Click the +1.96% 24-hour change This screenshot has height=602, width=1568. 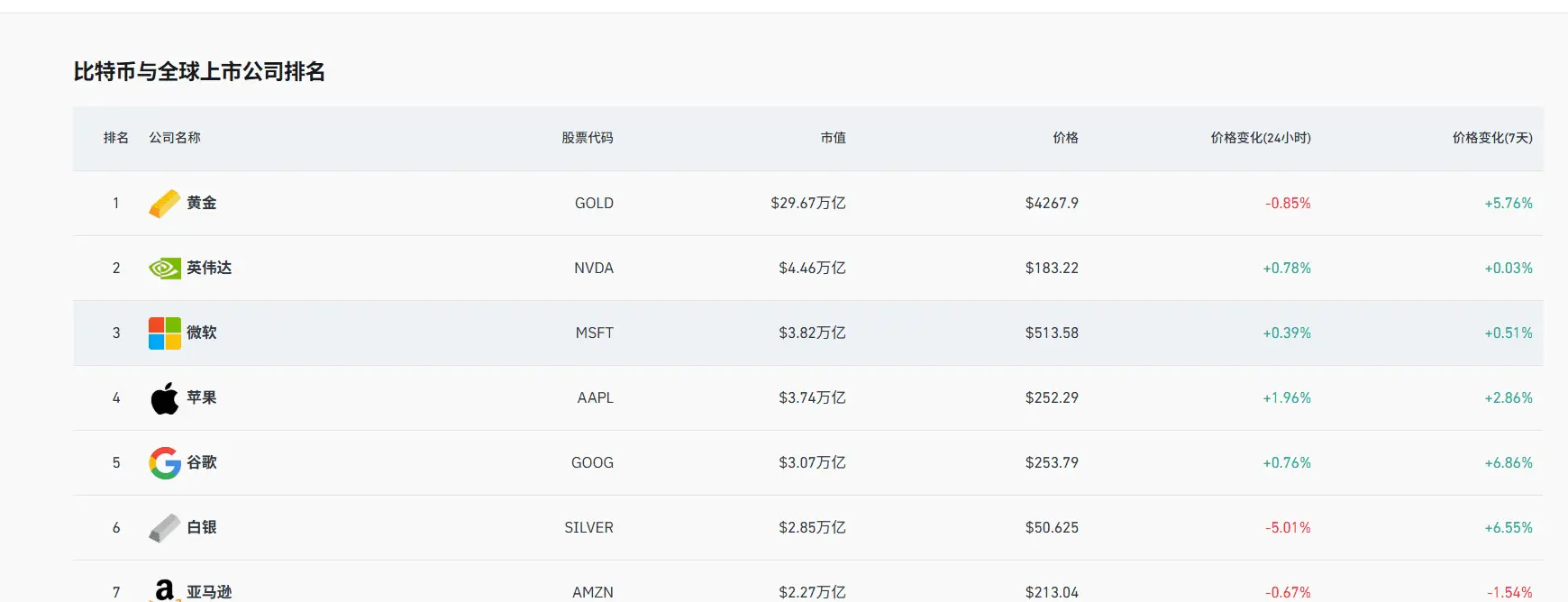click(1287, 398)
